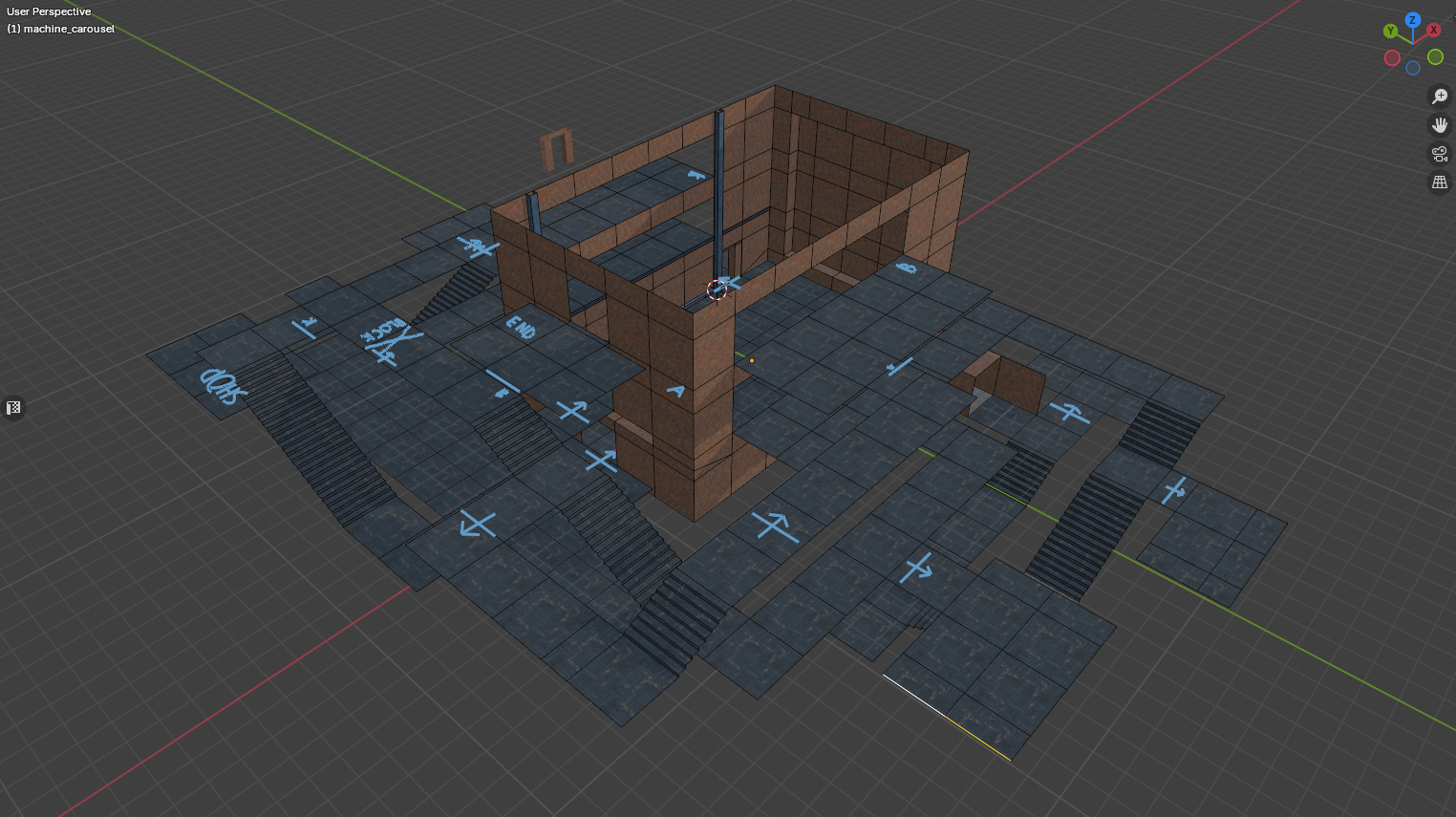Snap view to the negative Y axis circle

tap(1435, 57)
